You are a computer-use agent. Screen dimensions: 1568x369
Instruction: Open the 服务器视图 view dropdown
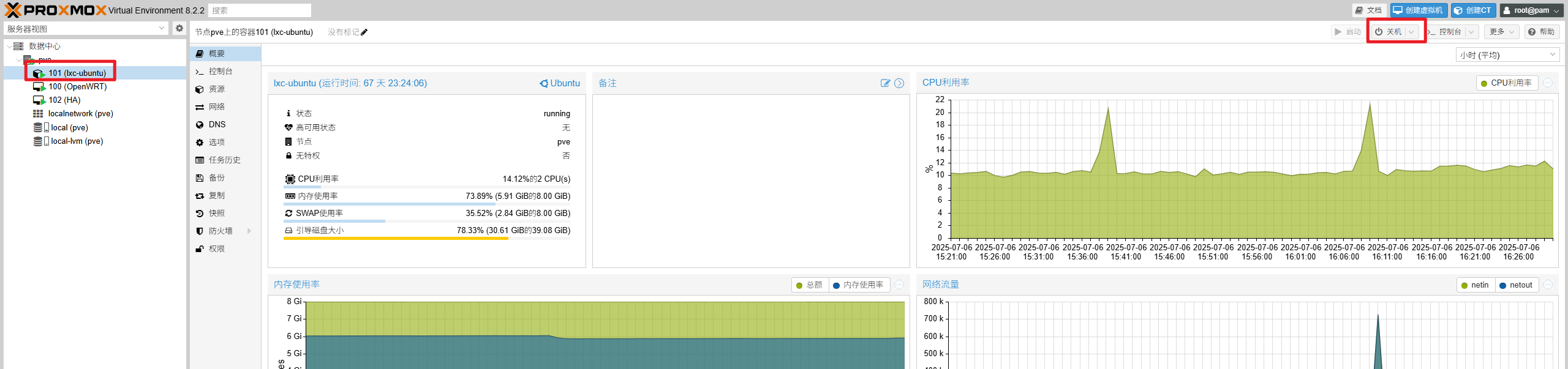click(x=86, y=28)
